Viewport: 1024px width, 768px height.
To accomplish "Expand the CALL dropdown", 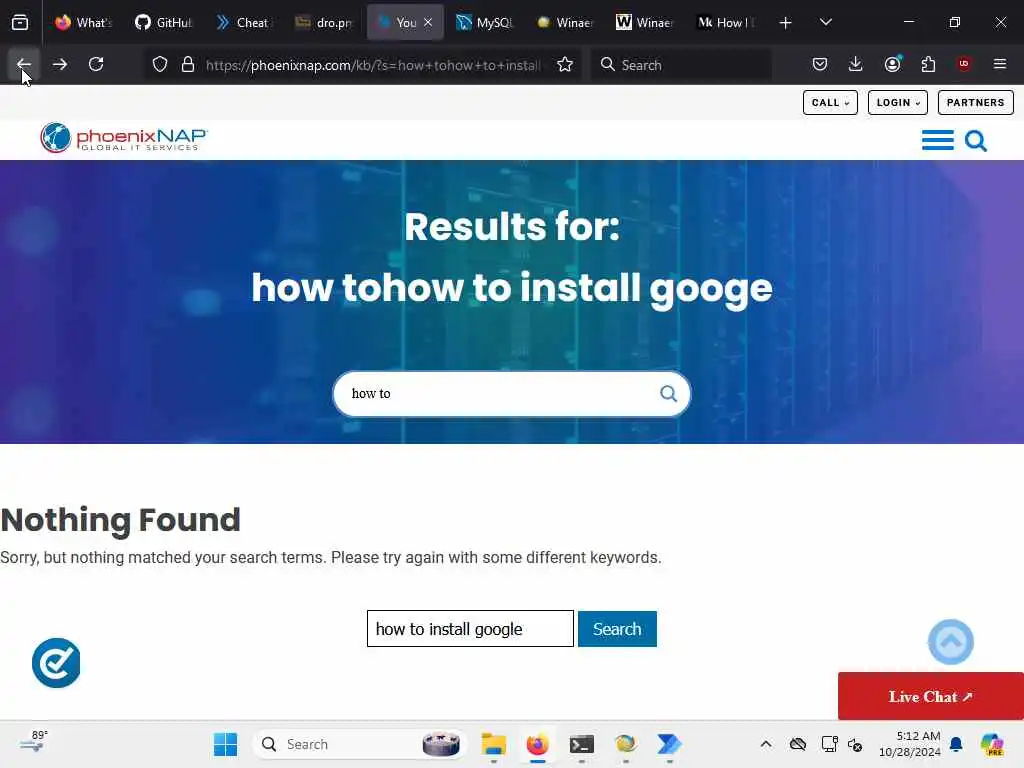I will [x=830, y=103].
